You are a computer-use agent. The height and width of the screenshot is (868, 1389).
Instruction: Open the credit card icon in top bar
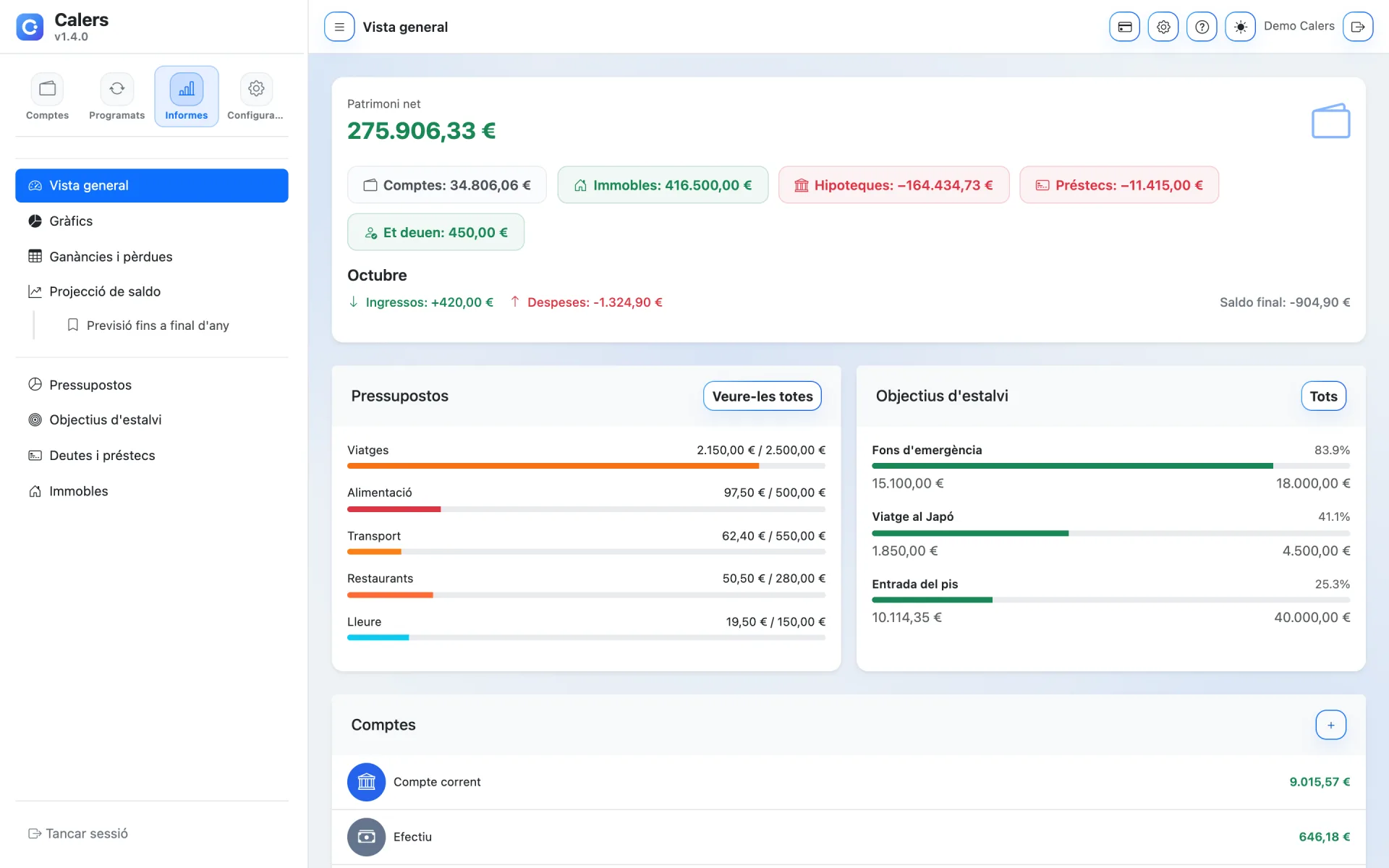(x=1124, y=27)
